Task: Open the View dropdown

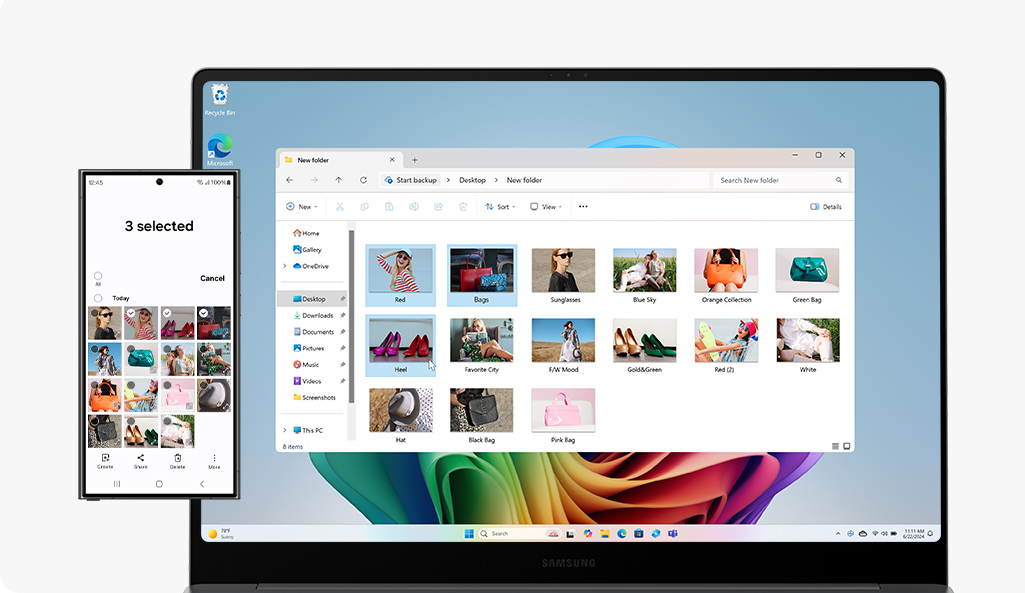Action: click(546, 207)
